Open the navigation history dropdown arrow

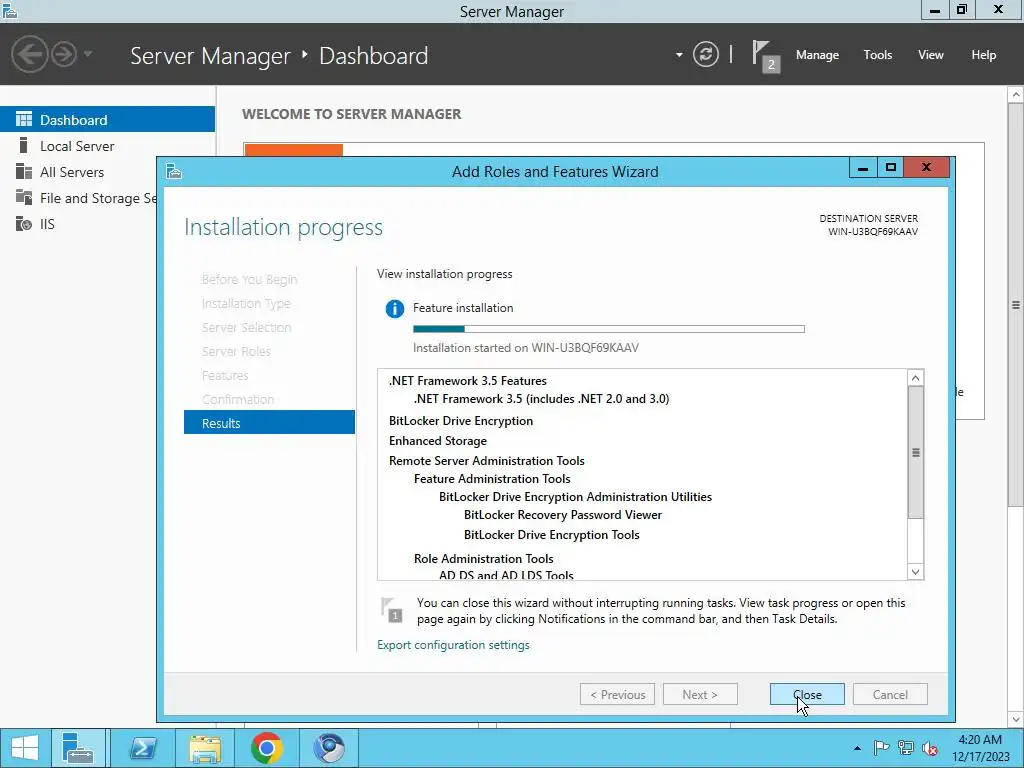tap(88, 54)
